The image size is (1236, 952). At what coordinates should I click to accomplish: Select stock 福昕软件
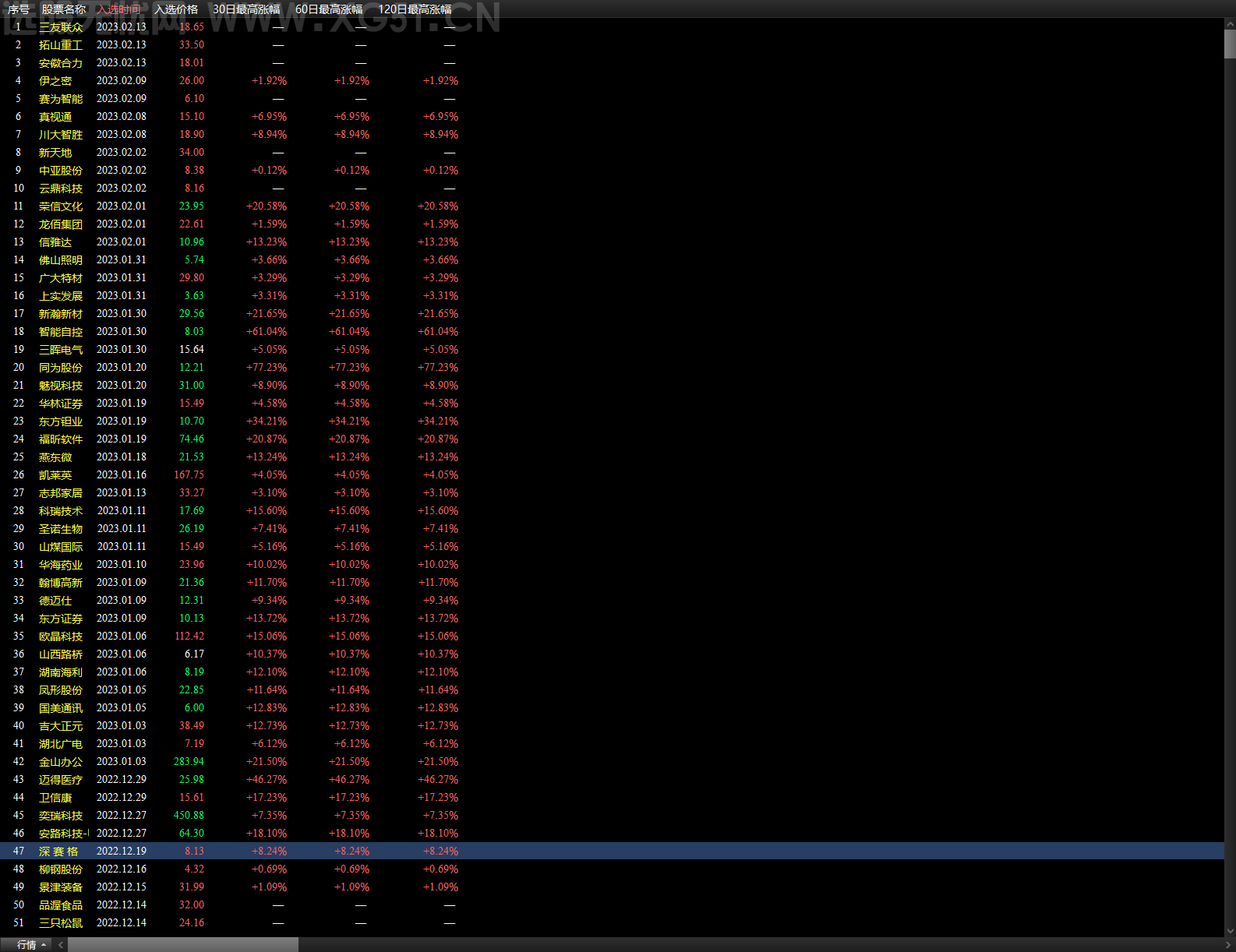point(61,439)
